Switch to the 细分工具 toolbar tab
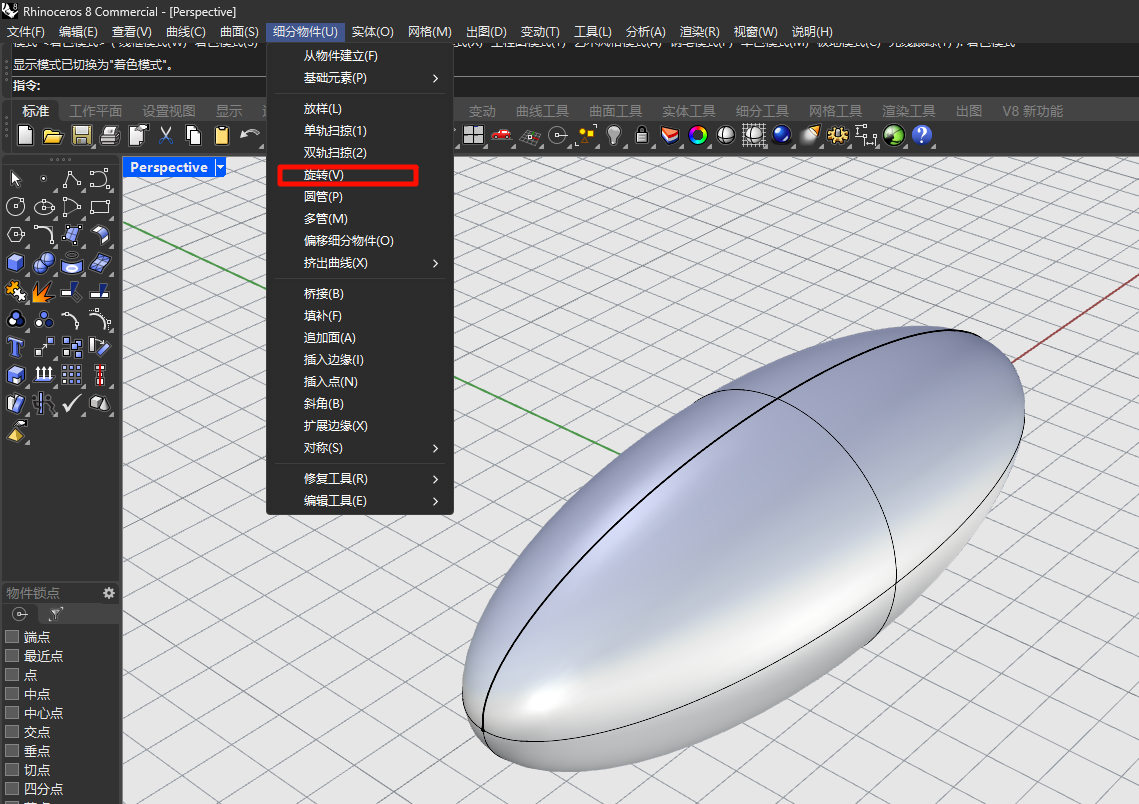Screen dimensions: 1139x804 click(762, 111)
